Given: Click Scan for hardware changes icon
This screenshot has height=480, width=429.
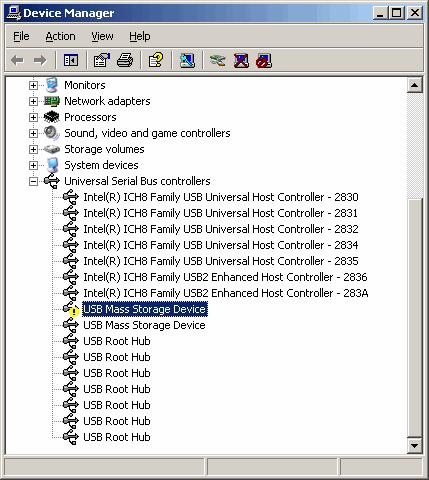Looking at the screenshot, I should (187, 60).
